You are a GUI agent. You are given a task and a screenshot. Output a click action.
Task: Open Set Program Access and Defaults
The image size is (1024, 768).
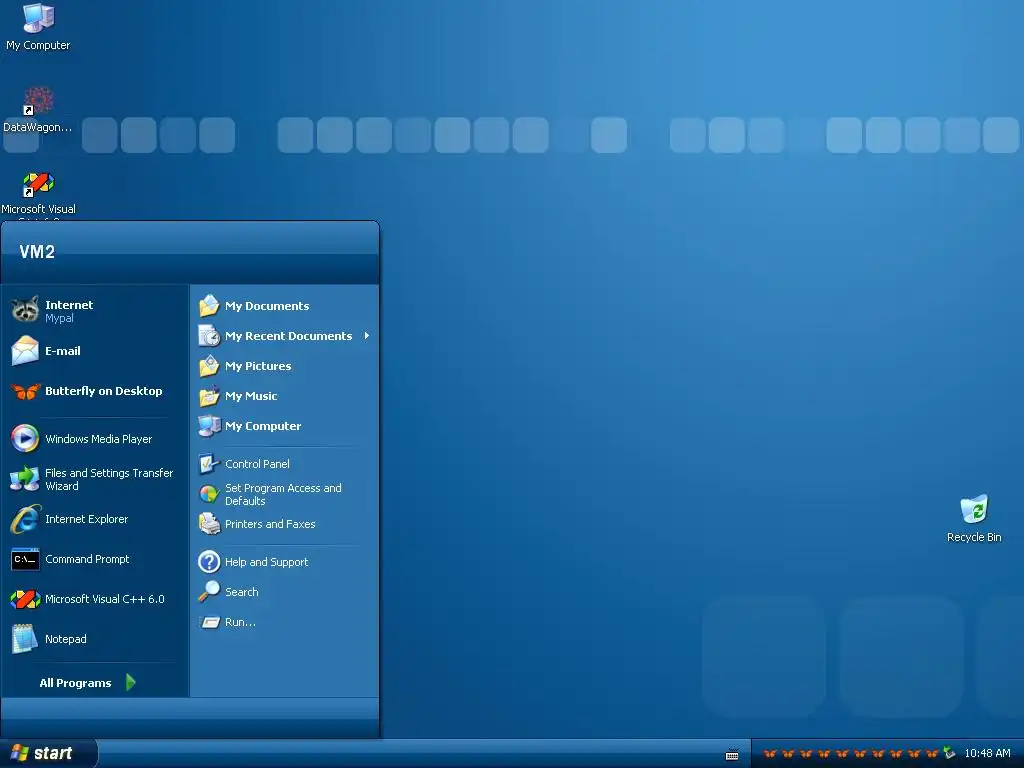[285, 494]
